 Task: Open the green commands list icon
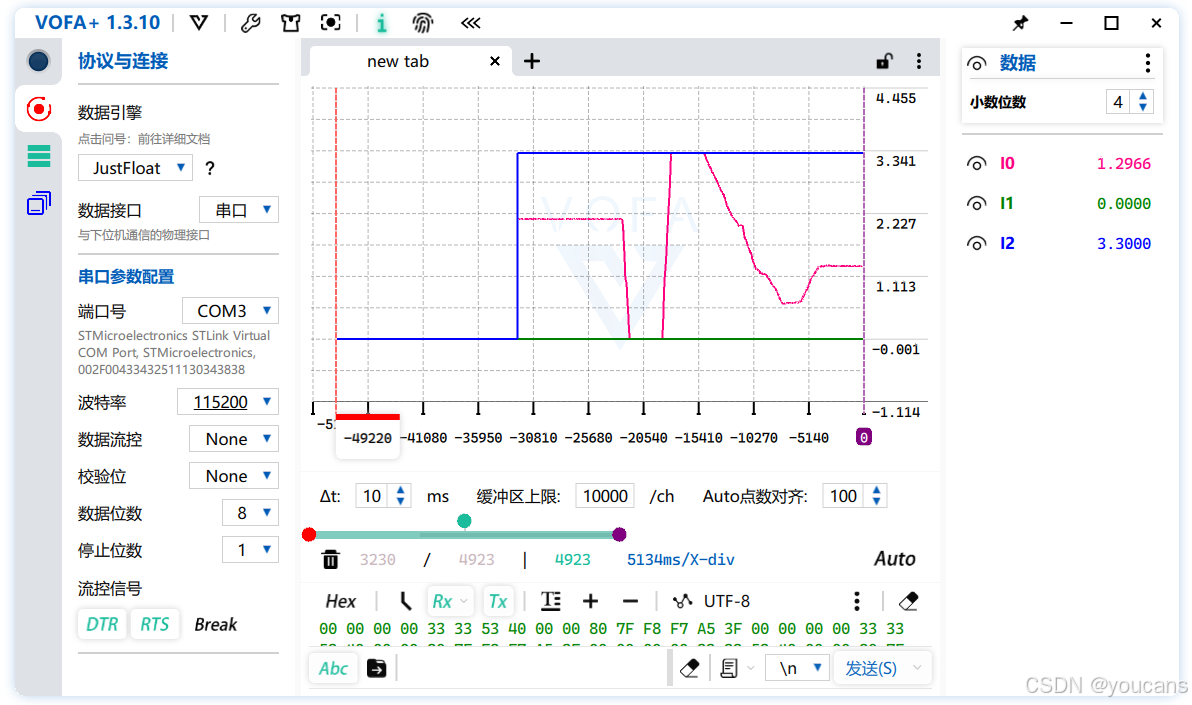tap(39, 156)
